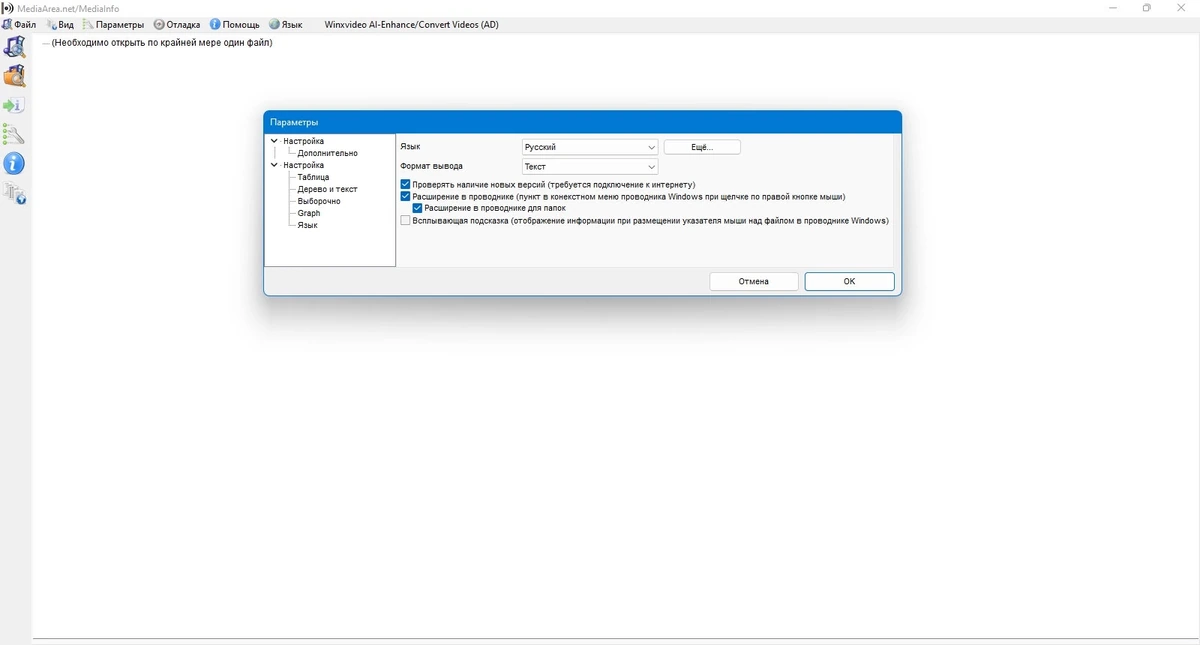1200x645 pixels.
Task: Confirm with the OK button
Action: point(849,282)
